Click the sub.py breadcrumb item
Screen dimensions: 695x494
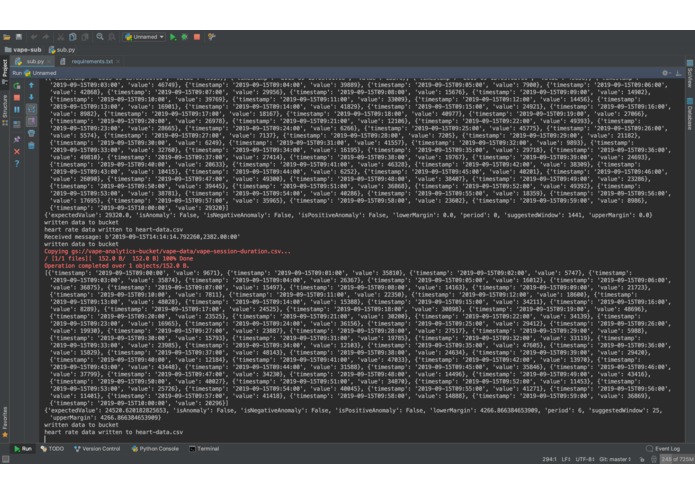(x=62, y=50)
